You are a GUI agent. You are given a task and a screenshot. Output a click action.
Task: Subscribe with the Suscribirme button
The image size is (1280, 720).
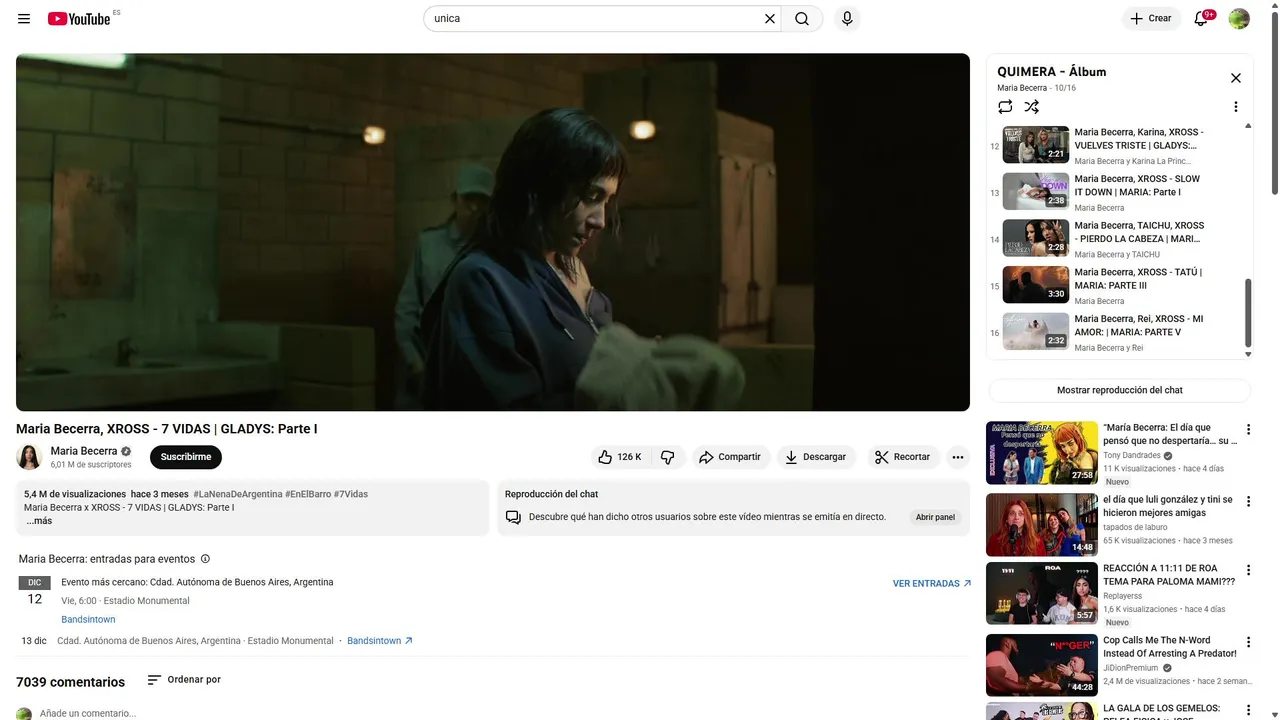186,457
